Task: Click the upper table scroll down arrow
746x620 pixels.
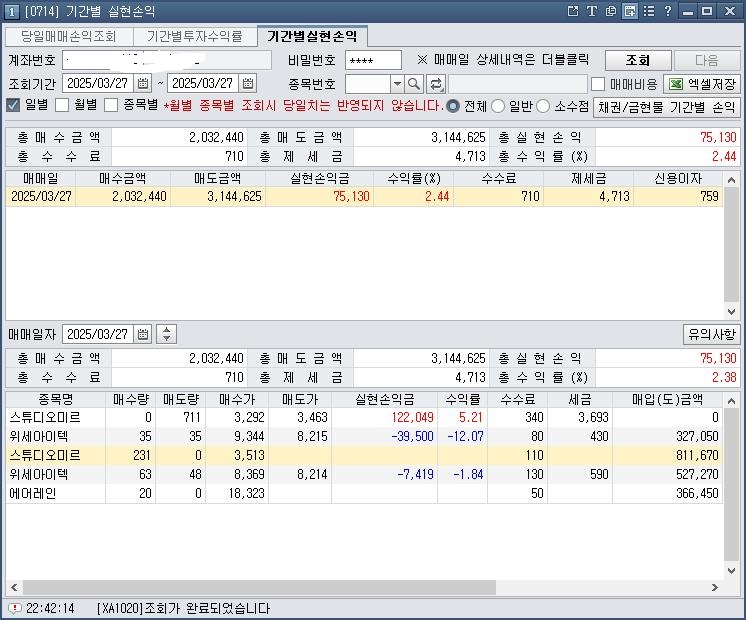Action: [731, 312]
